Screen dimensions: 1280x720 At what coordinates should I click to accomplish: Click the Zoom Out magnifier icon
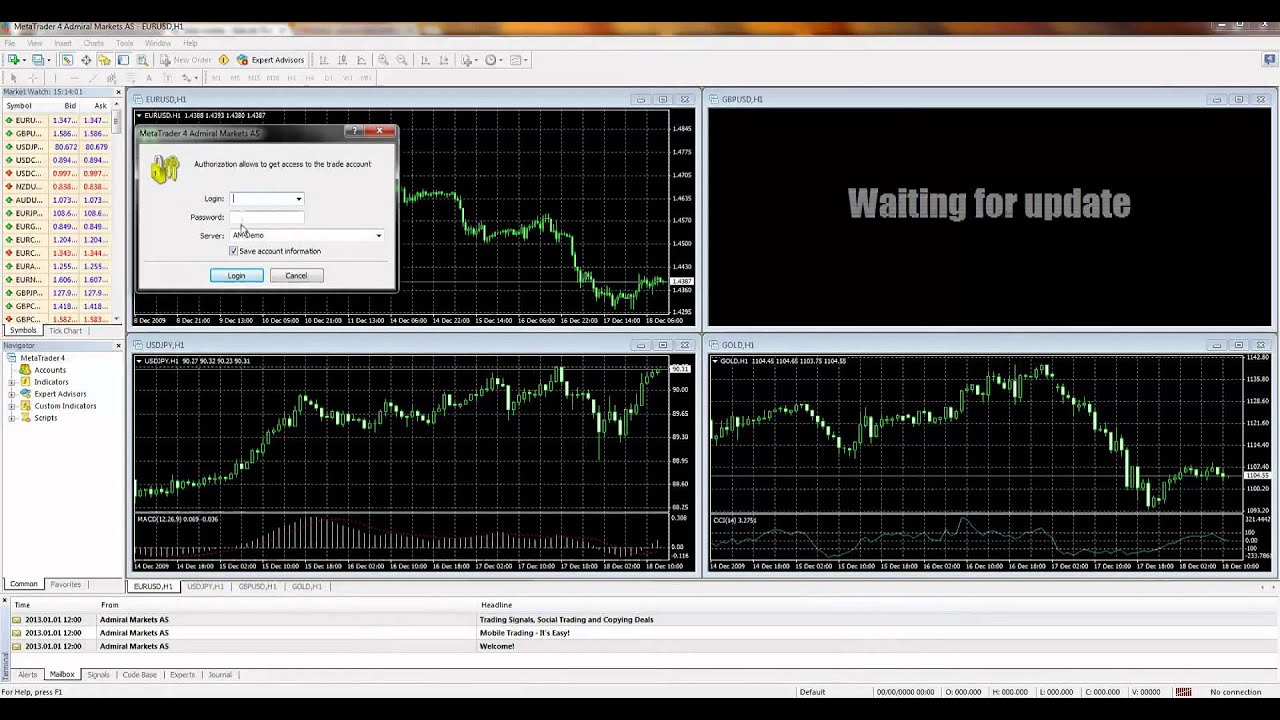click(x=402, y=60)
